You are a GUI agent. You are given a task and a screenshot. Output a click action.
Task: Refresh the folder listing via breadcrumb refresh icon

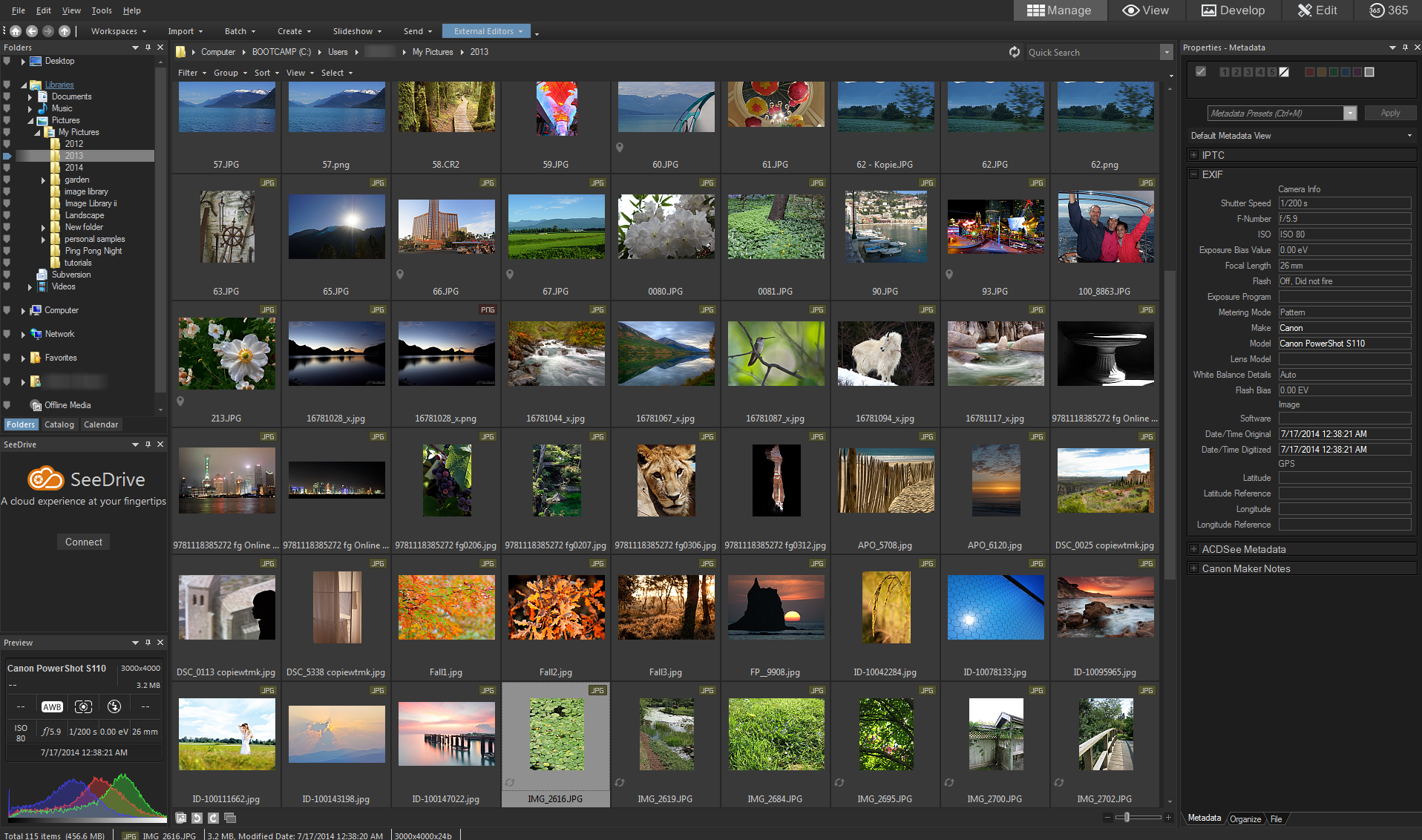click(1015, 52)
